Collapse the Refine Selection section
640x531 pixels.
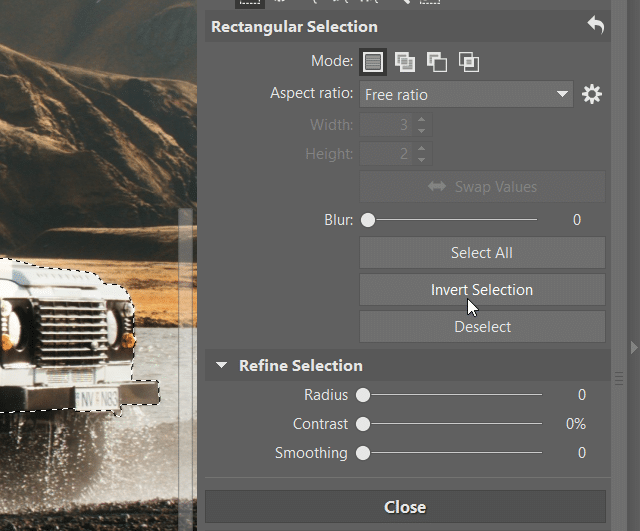tap(221, 366)
